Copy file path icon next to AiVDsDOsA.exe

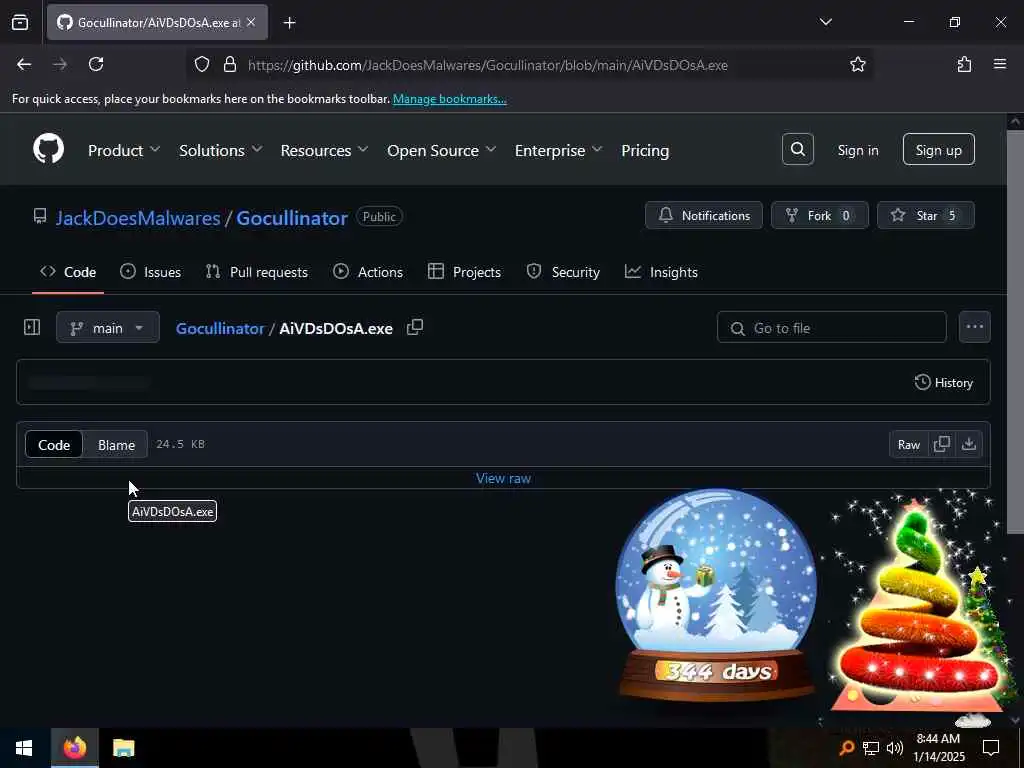415,327
